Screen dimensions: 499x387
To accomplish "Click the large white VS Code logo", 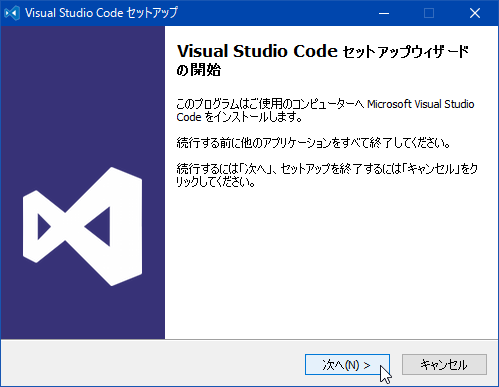I will (x=83, y=226).
